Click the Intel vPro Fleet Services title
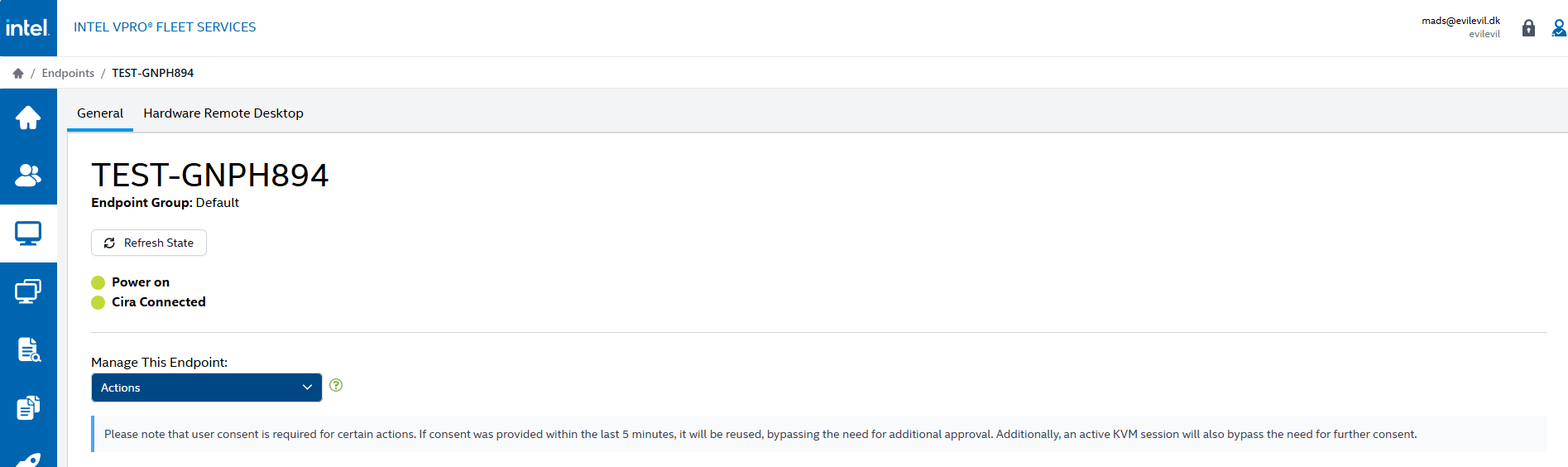This screenshot has height=467, width=1568. coord(165,27)
